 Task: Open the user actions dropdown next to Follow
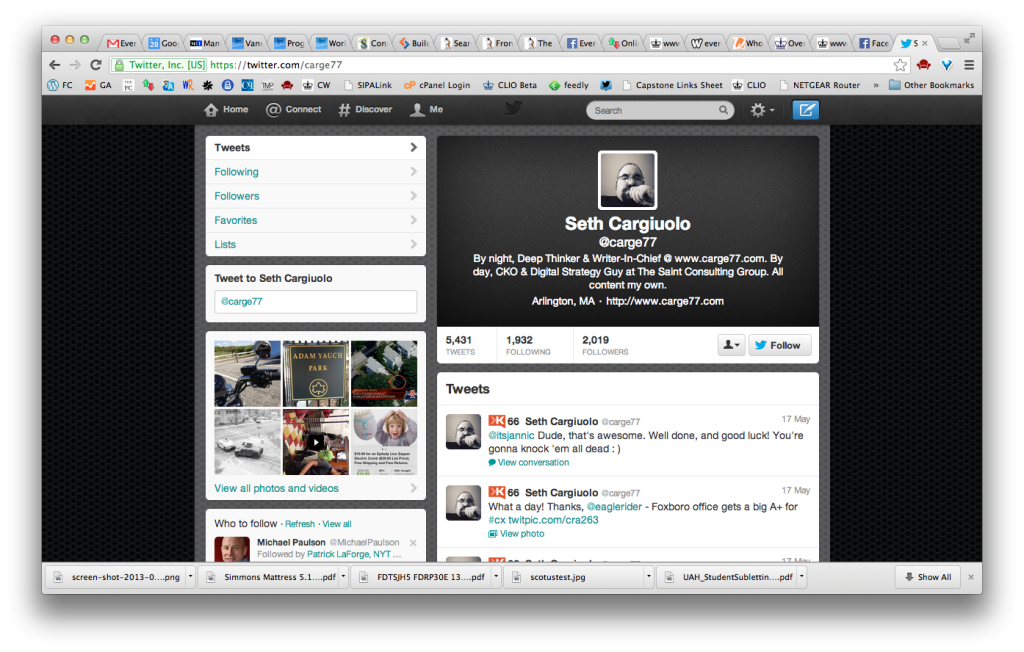click(731, 345)
